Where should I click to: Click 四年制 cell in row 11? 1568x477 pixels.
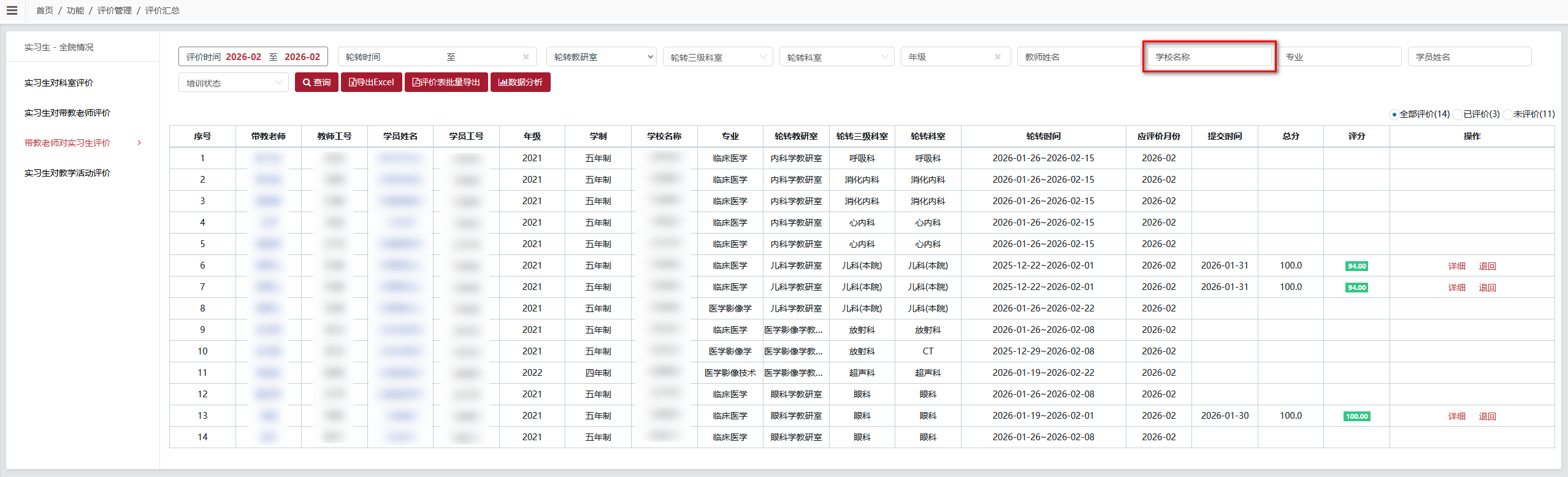pyautogui.click(x=598, y=373)
